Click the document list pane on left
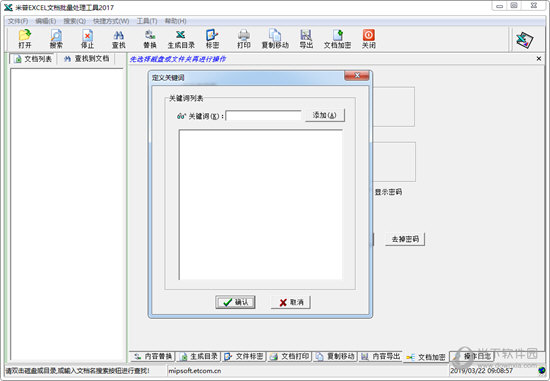 [67, 214]
